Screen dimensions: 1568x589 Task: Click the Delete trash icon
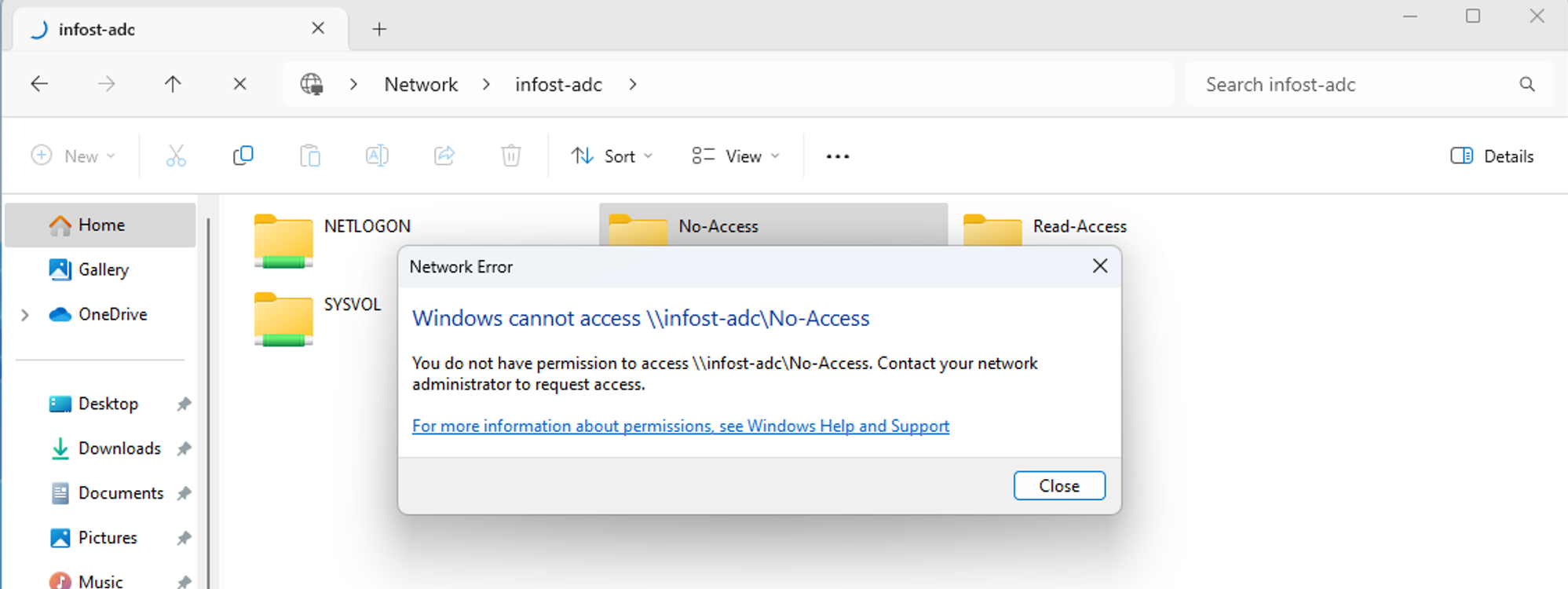511,155
